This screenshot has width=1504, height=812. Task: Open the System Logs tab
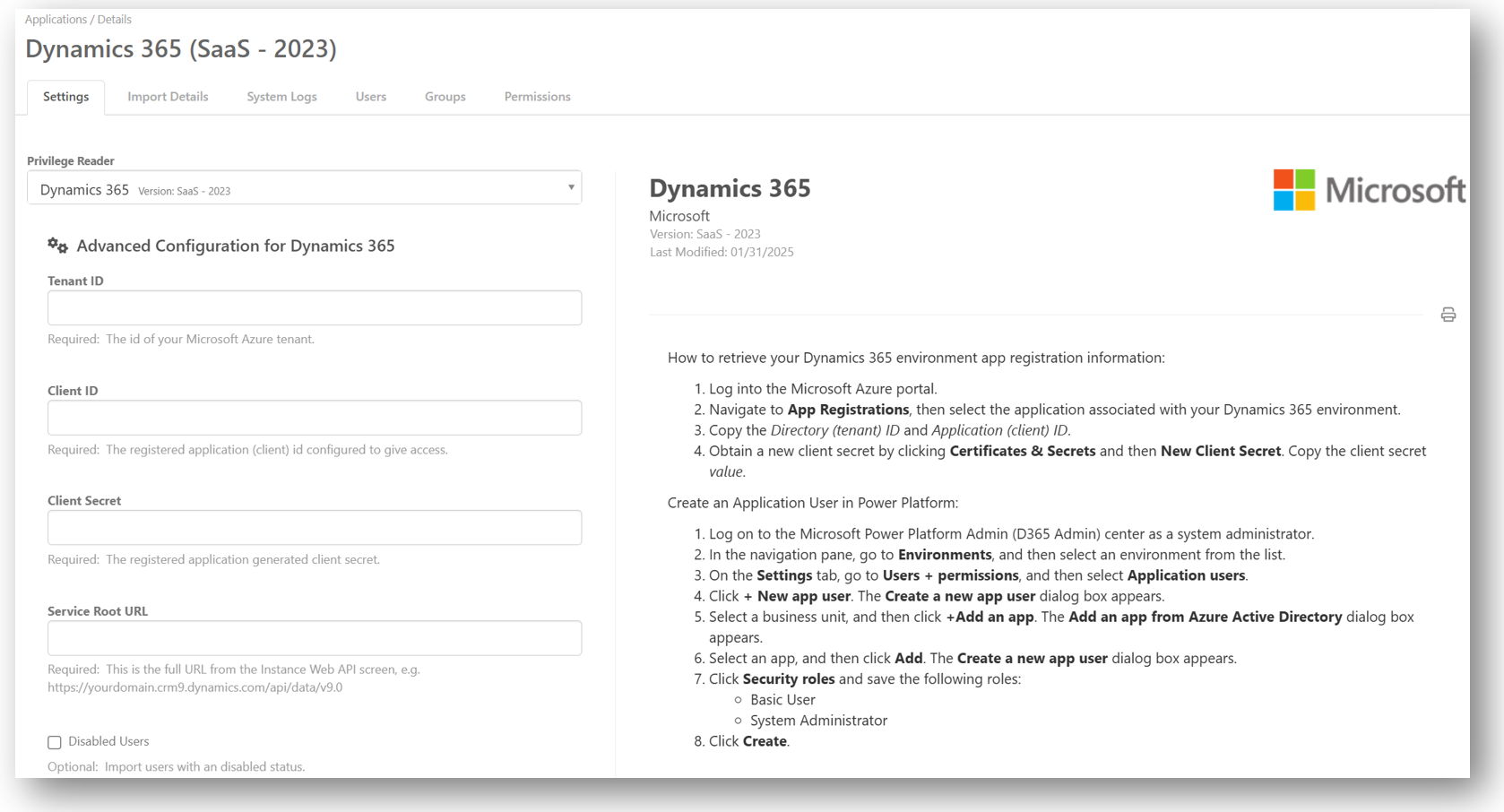tap(281, 97)
